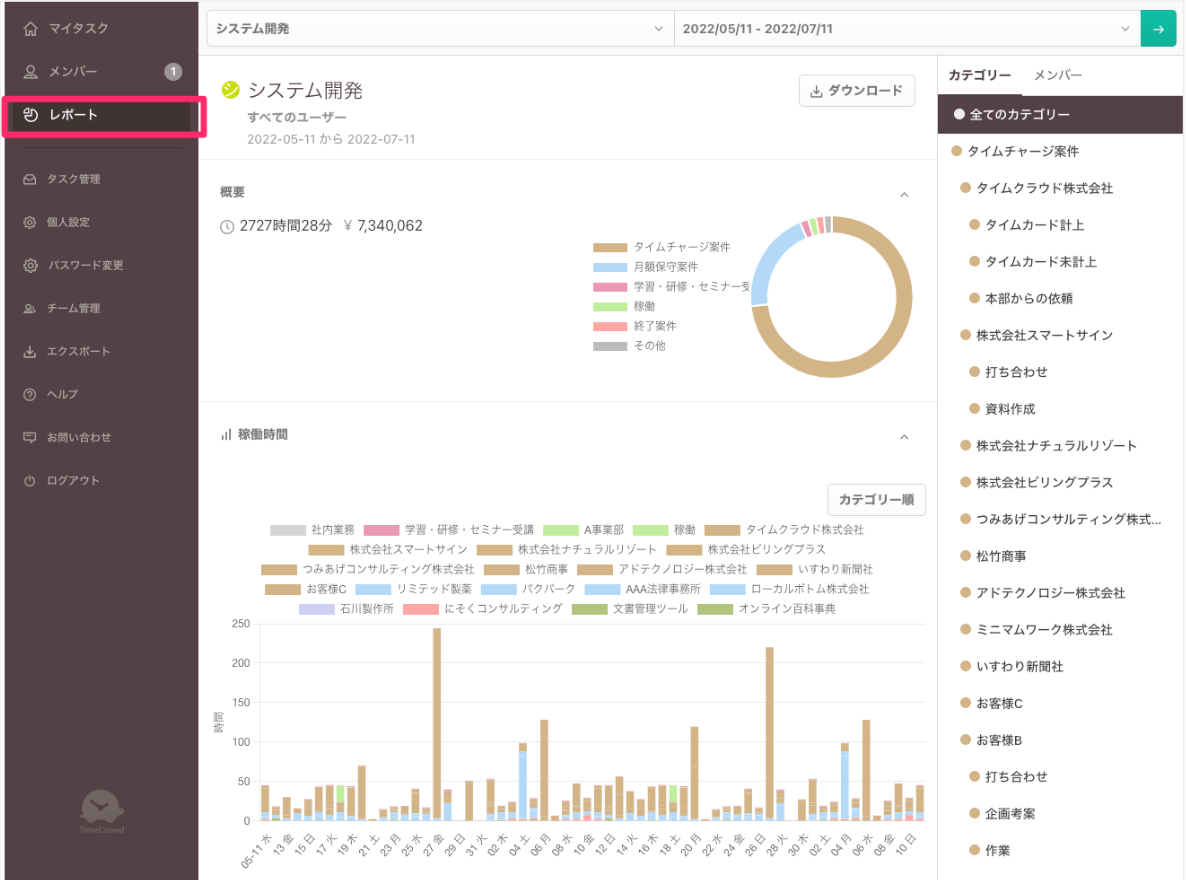This screenshot has width=1186, height=880.
Task: Click the ダウンロード button
Action: click(856, 91)
